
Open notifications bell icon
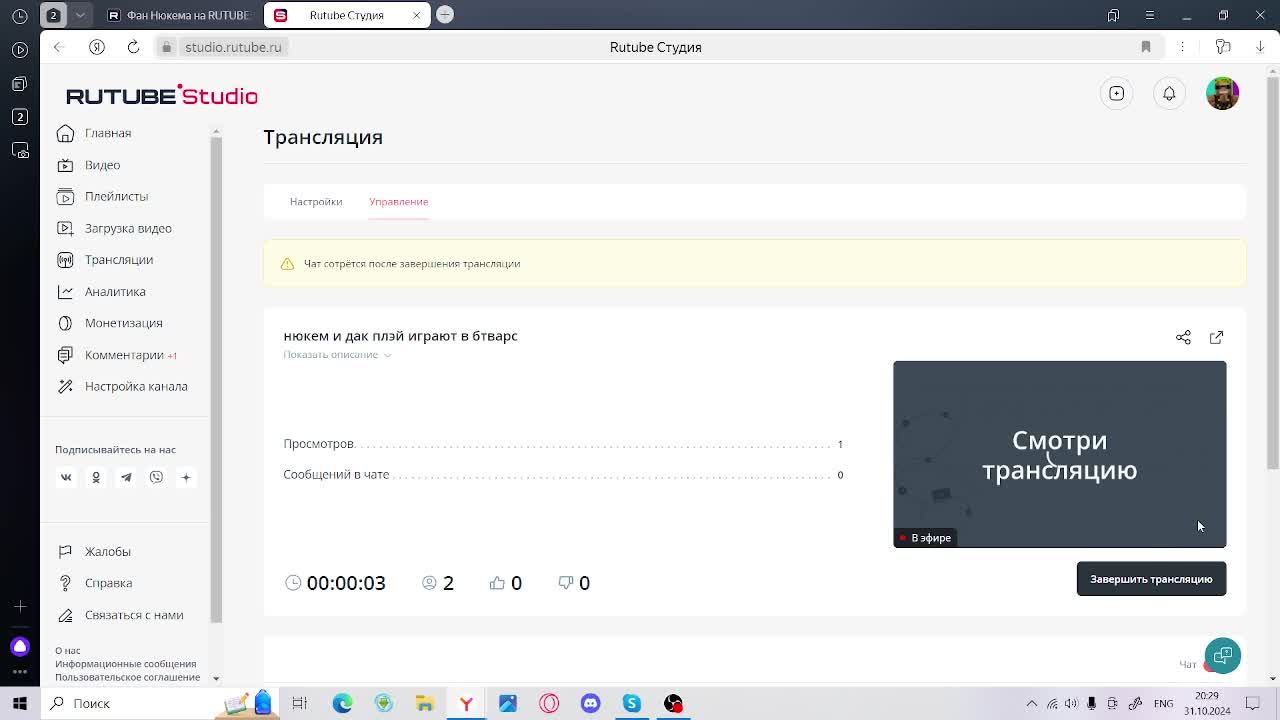point(1169,93)
